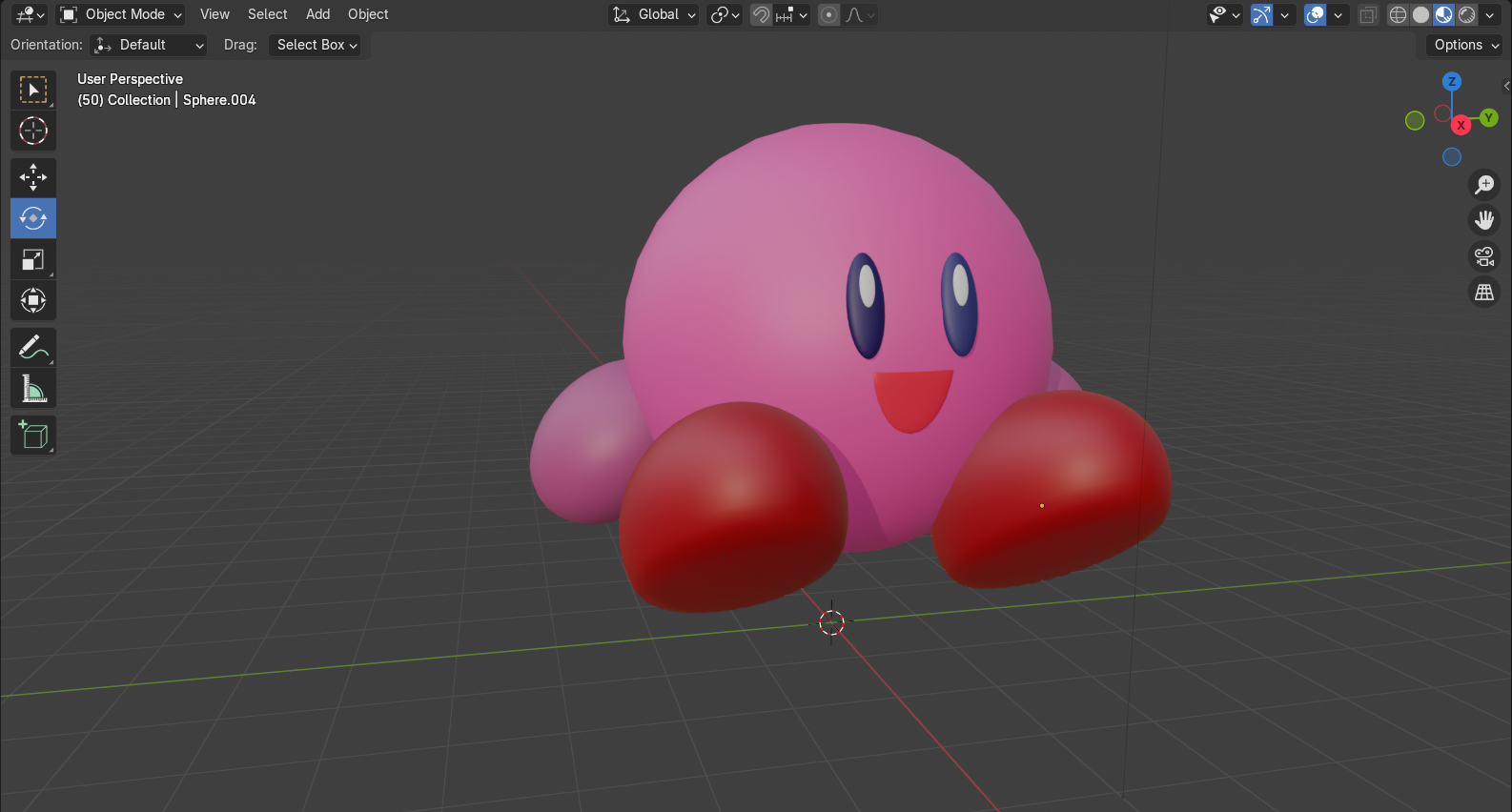Select Kirby's red mouth object
The image size is (1512, 812).
[x=913, y=401]
